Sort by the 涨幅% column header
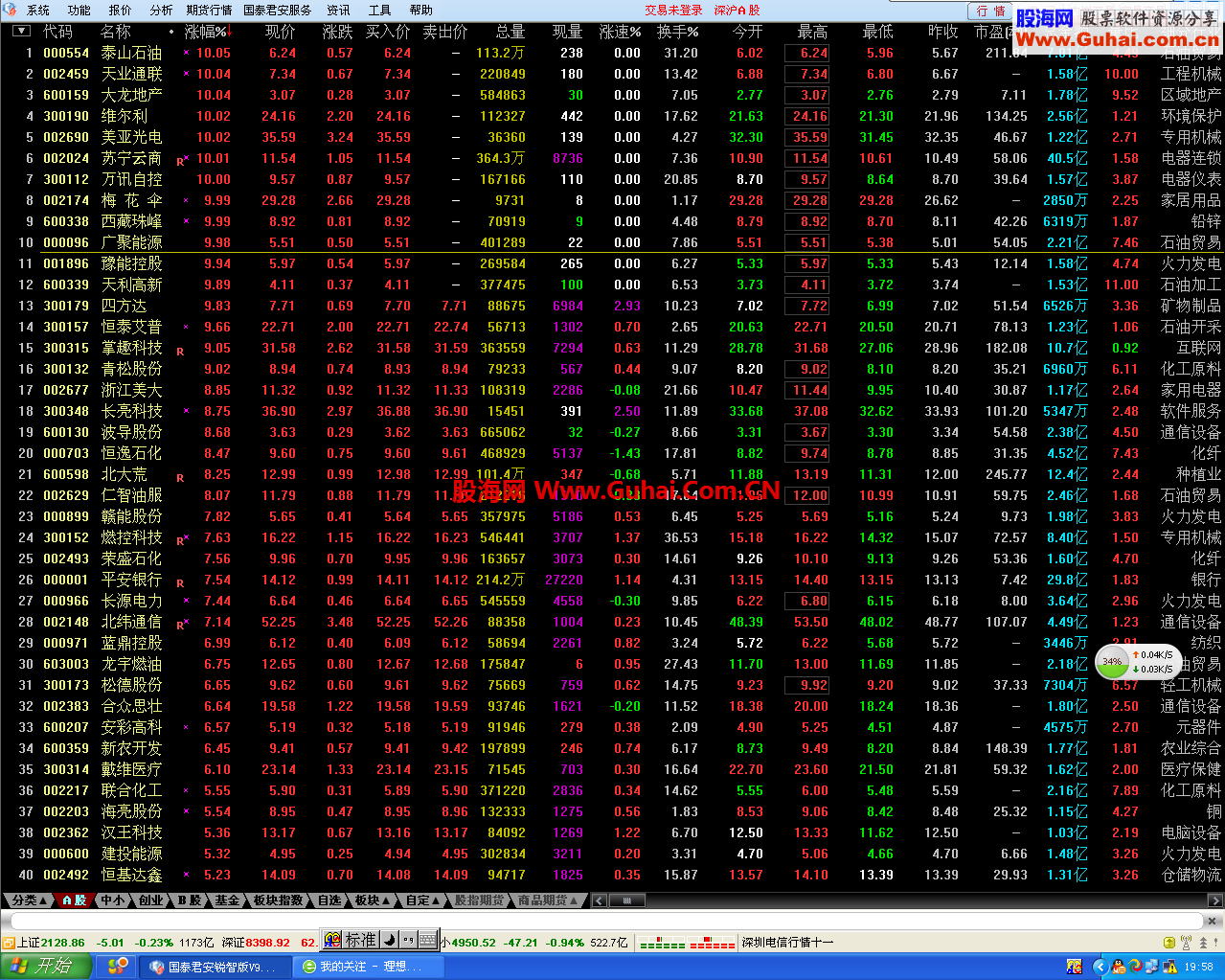Screen dimensions: 1225x980 pos(209,32)
